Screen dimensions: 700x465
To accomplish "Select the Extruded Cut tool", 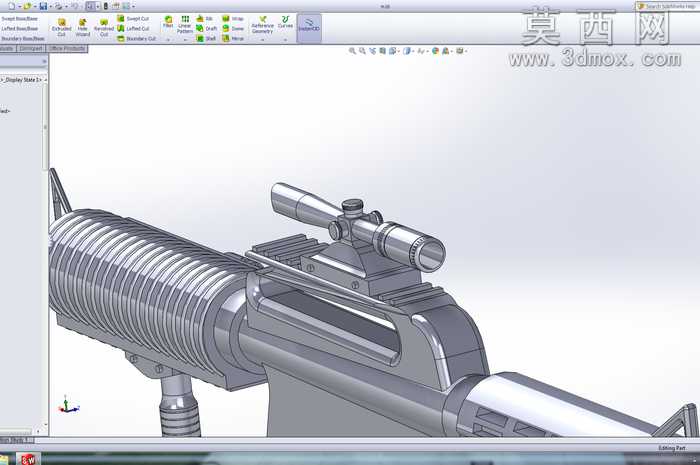I will tap(62, 28).
